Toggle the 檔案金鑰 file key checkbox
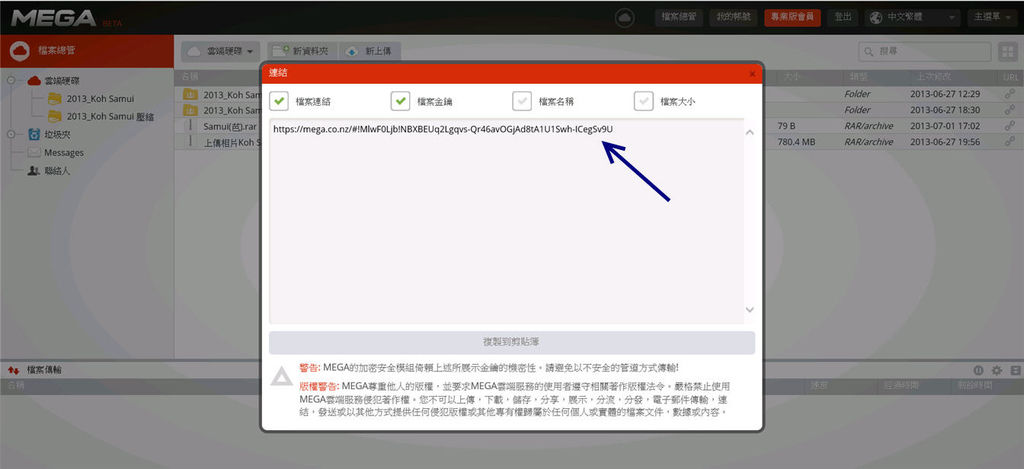The width and height of the screenshot is (1024, 469). 400,101
